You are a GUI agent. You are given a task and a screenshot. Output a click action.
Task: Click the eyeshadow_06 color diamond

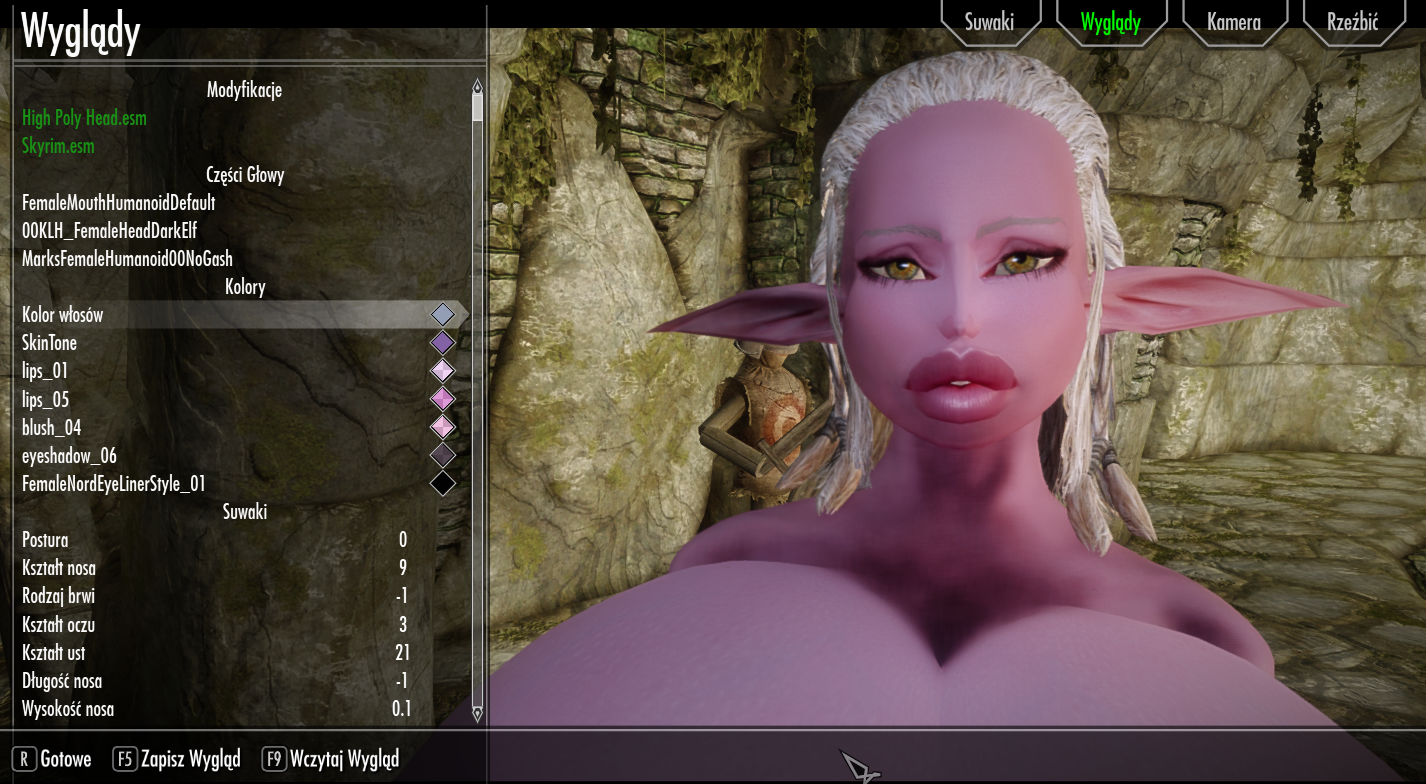[x=442, y=455]
